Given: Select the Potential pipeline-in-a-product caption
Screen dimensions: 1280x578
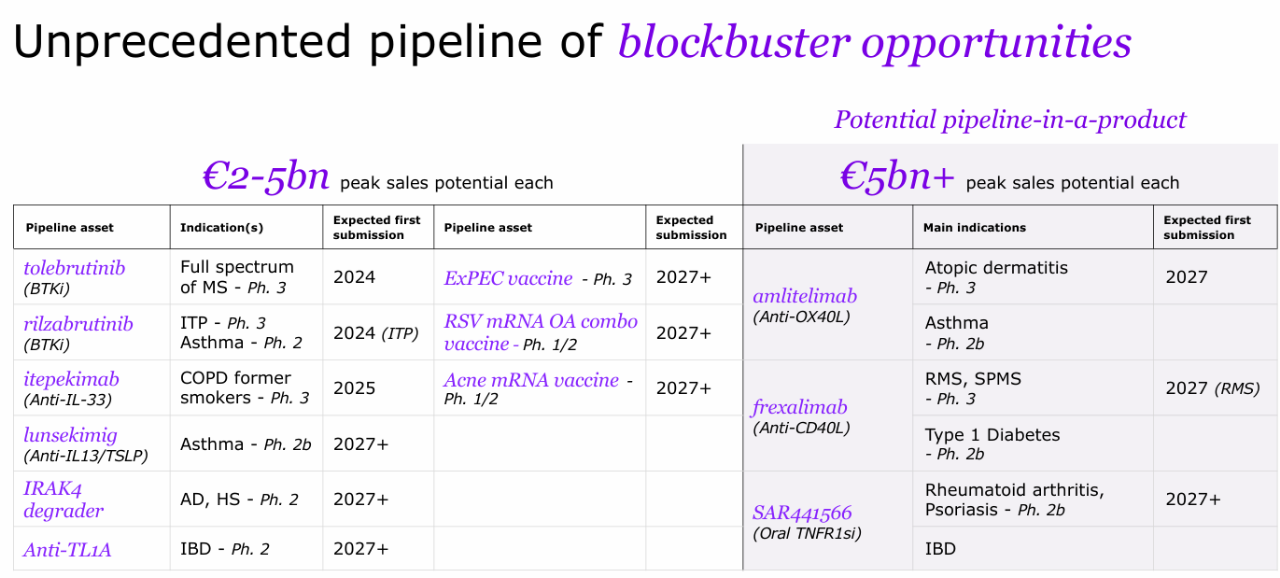Looking at the screenshot, I should click(x=1010, y=120).
